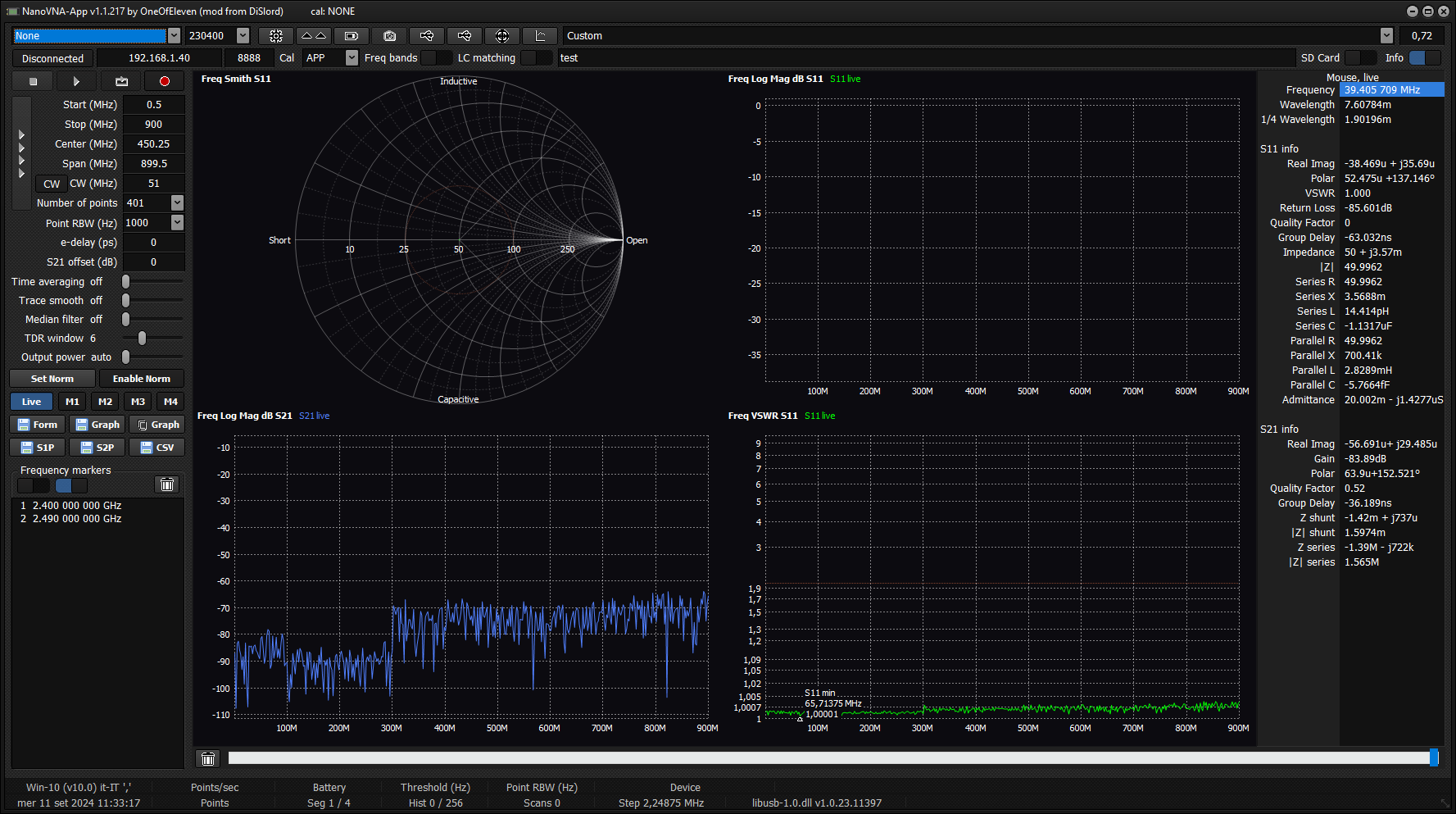Click the IP address field 192.168.1.40
Image resolution: width=1456 pixels, height=814 pixels.
click(159, 58)
